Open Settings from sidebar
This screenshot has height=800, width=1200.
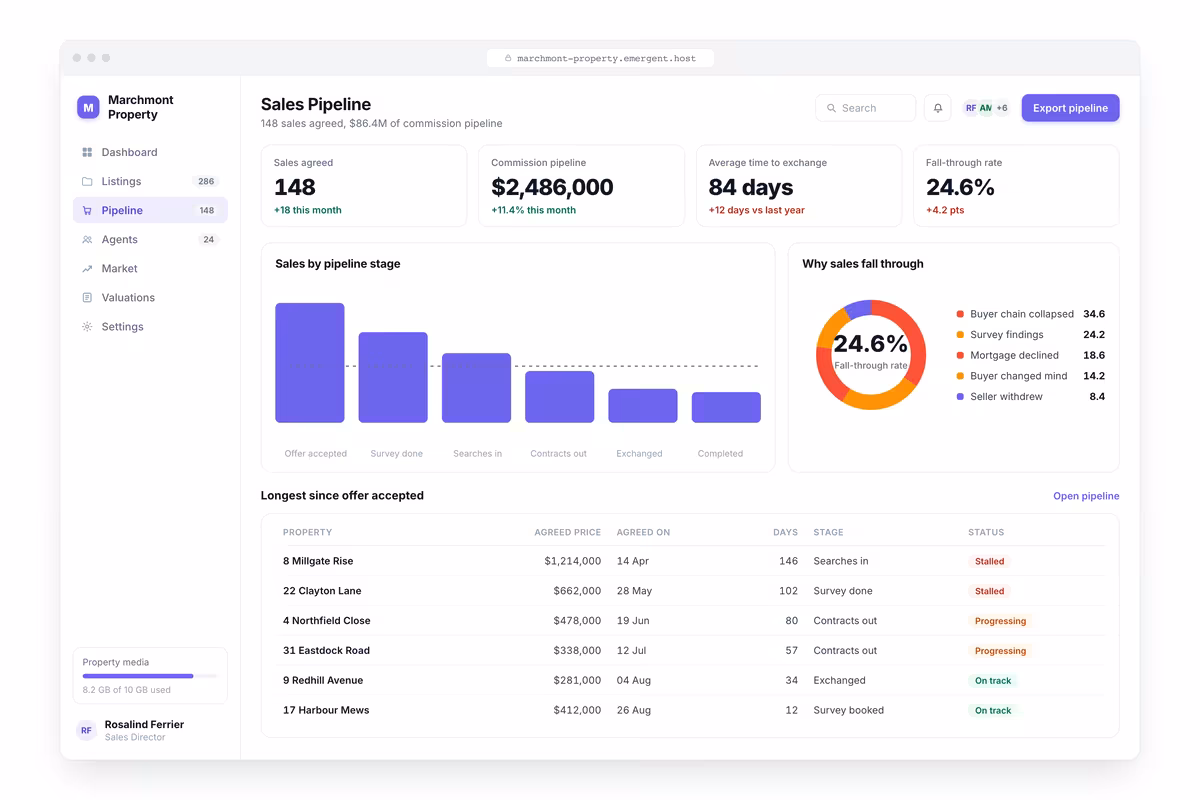click(x=150, y=326)
